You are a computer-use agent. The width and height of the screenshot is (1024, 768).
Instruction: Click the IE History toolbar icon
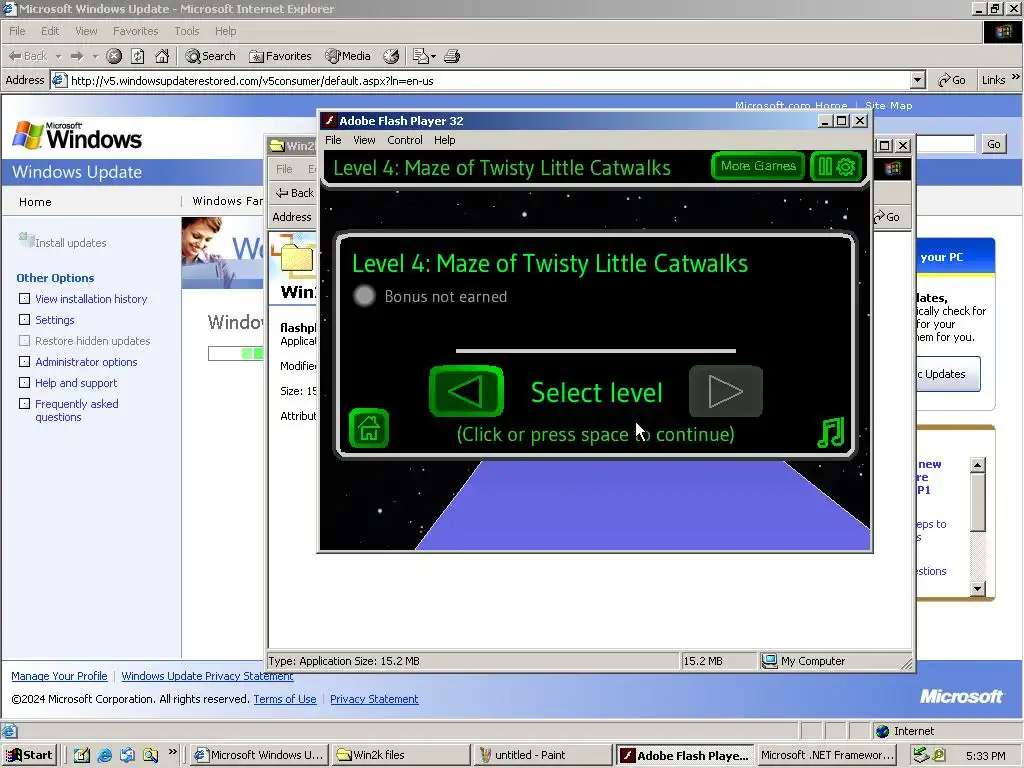(391, 56)
